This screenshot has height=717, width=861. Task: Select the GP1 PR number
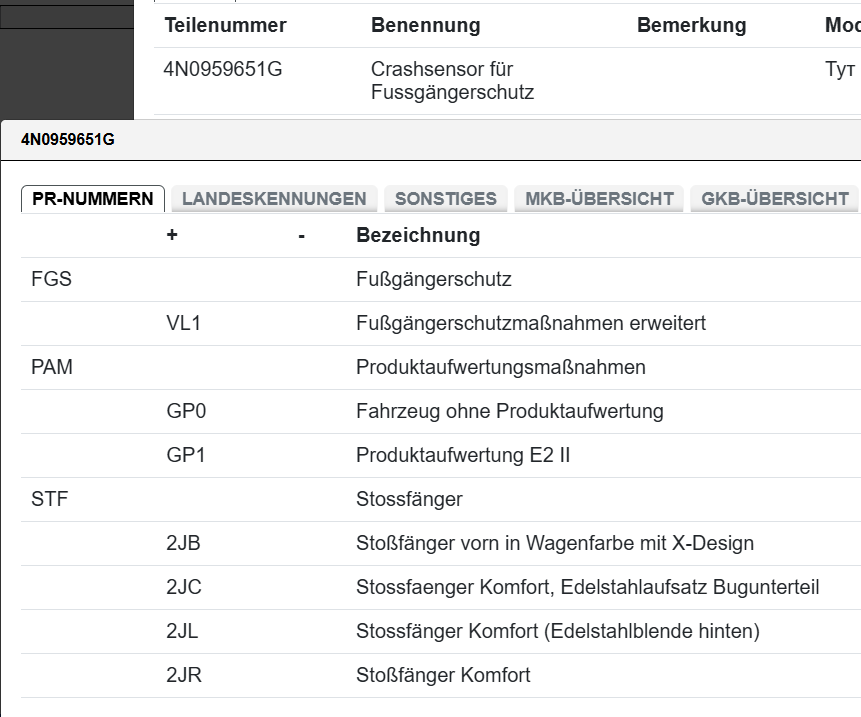pos(186,456)
